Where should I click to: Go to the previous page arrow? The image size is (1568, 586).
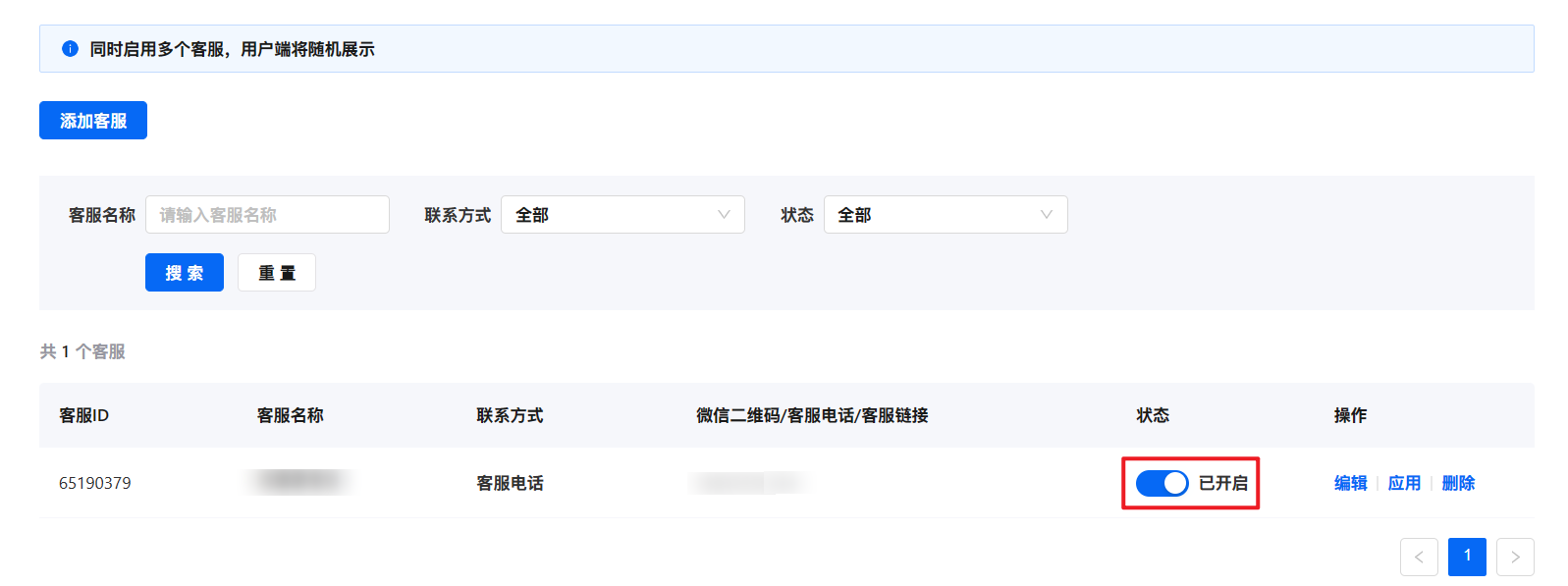(x=1419, y=557)
